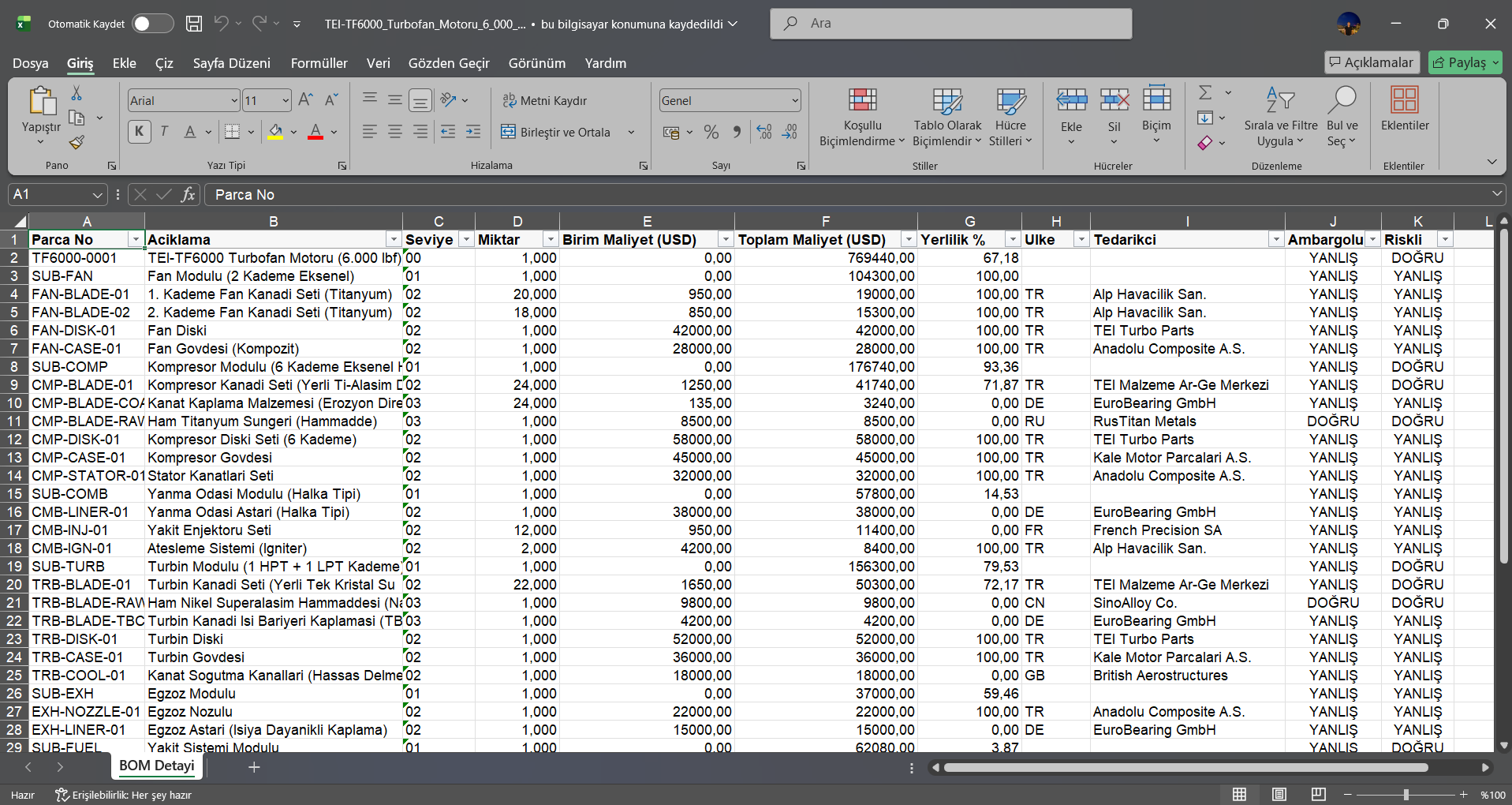Click the percent style icon
The width and height of the screenshot is (1512, 805).
(711, 132)
